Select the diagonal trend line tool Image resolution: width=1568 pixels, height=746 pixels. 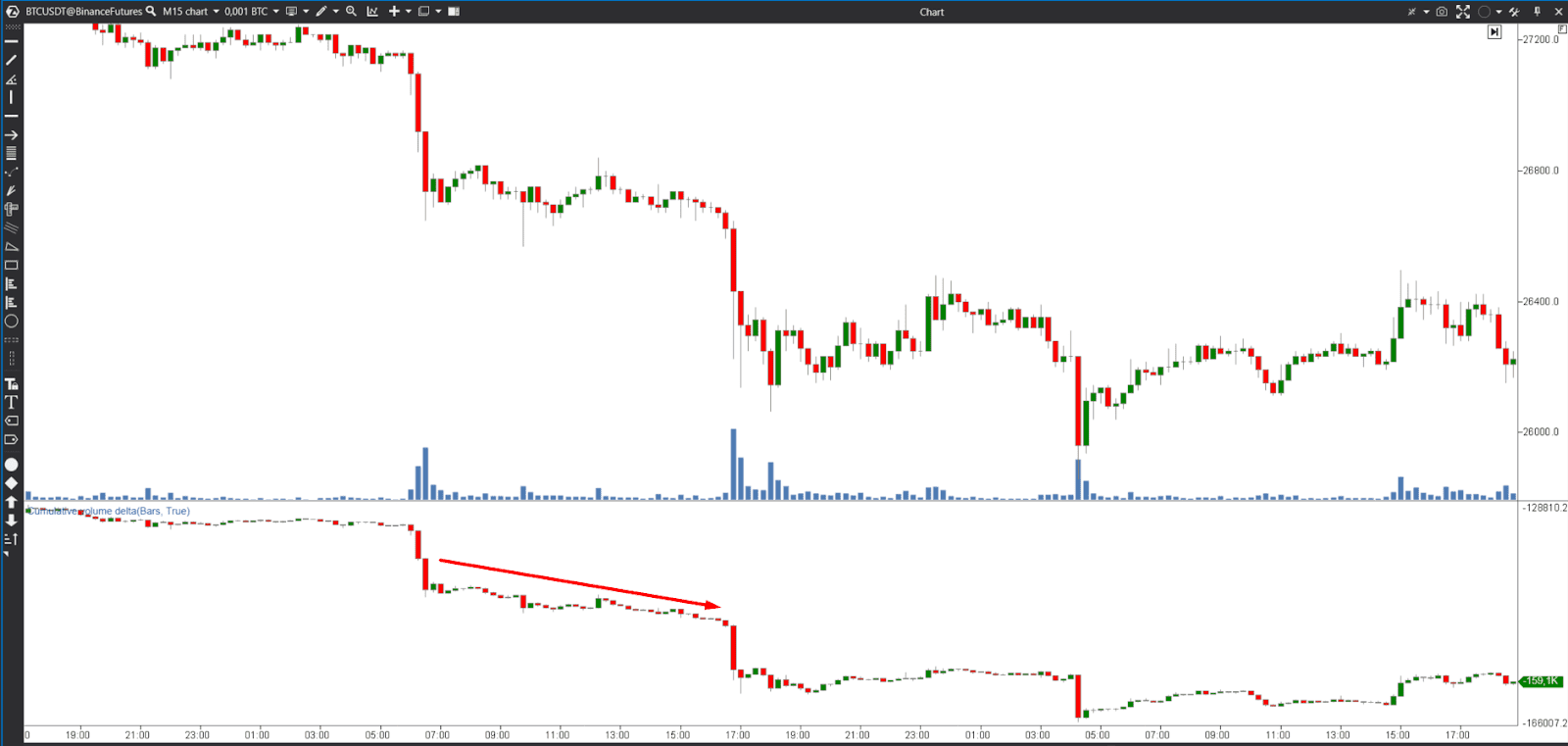[x=12, y=60]
